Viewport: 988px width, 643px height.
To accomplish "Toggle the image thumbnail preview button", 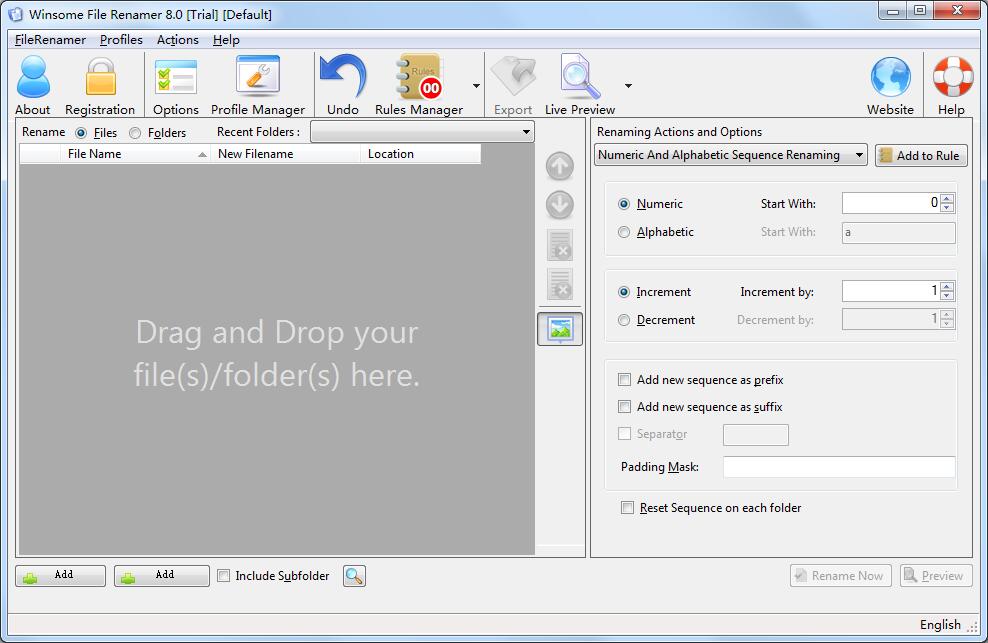I will (560, 329).
